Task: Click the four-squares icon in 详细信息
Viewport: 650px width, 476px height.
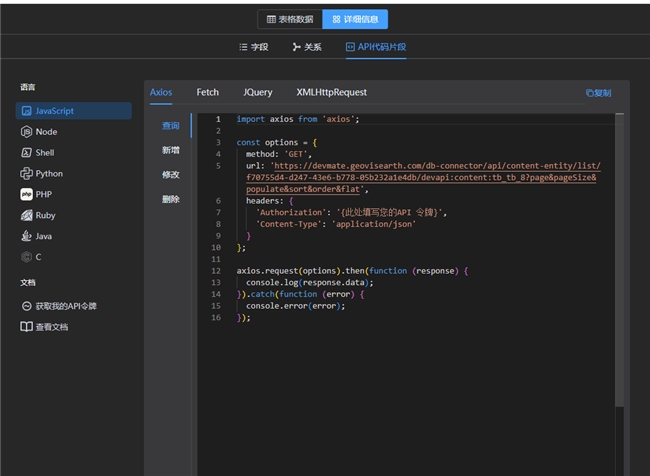Action: click(x=337, y=19)
